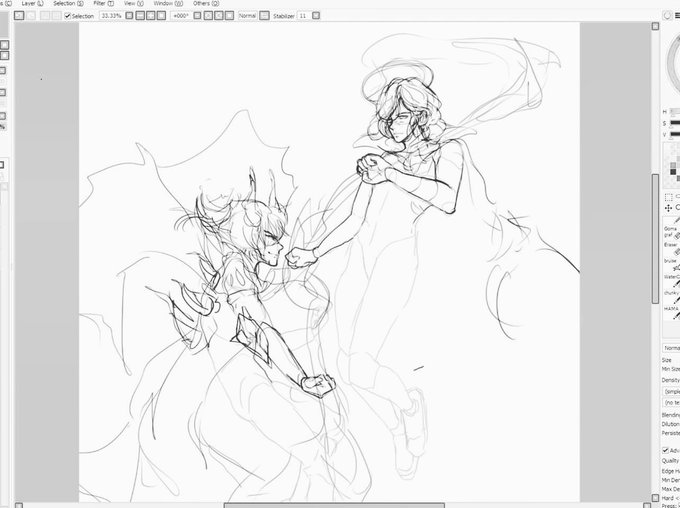Click the +000° rotation angle field

pos(180,16)
